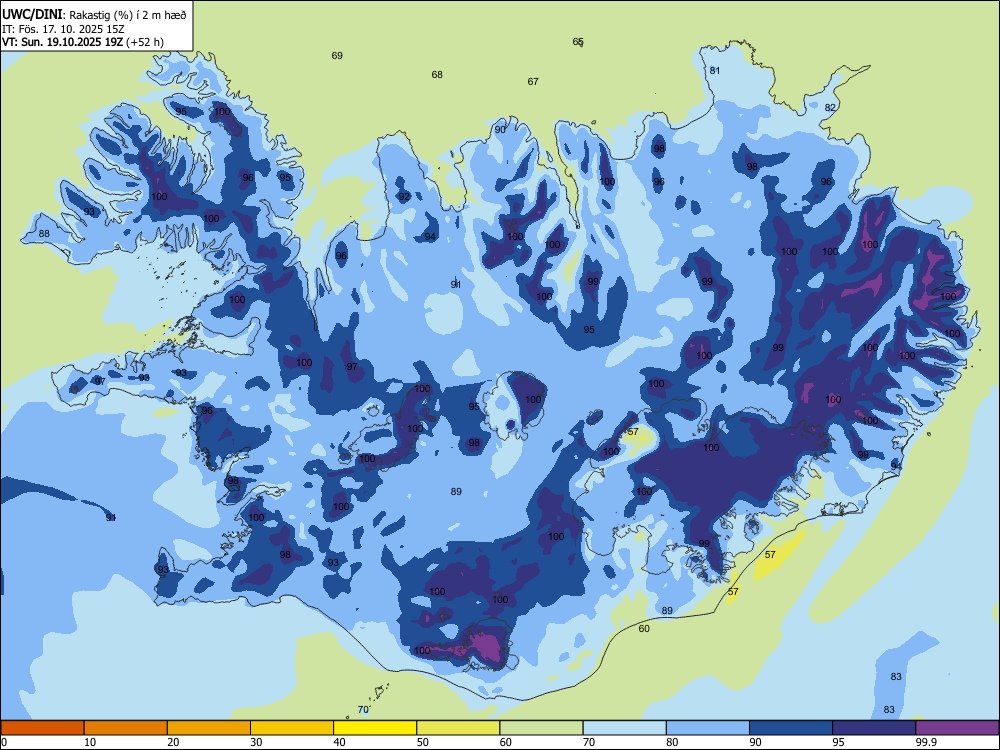This screenshot has height=750, width=1000.
Task: Click the orange 10–20 legend swatch
Action: click(126, 728)
